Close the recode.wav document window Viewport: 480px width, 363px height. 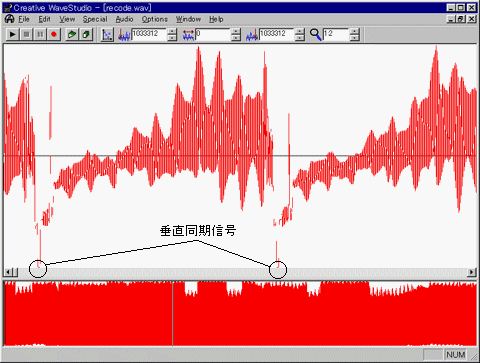[472, 19]
